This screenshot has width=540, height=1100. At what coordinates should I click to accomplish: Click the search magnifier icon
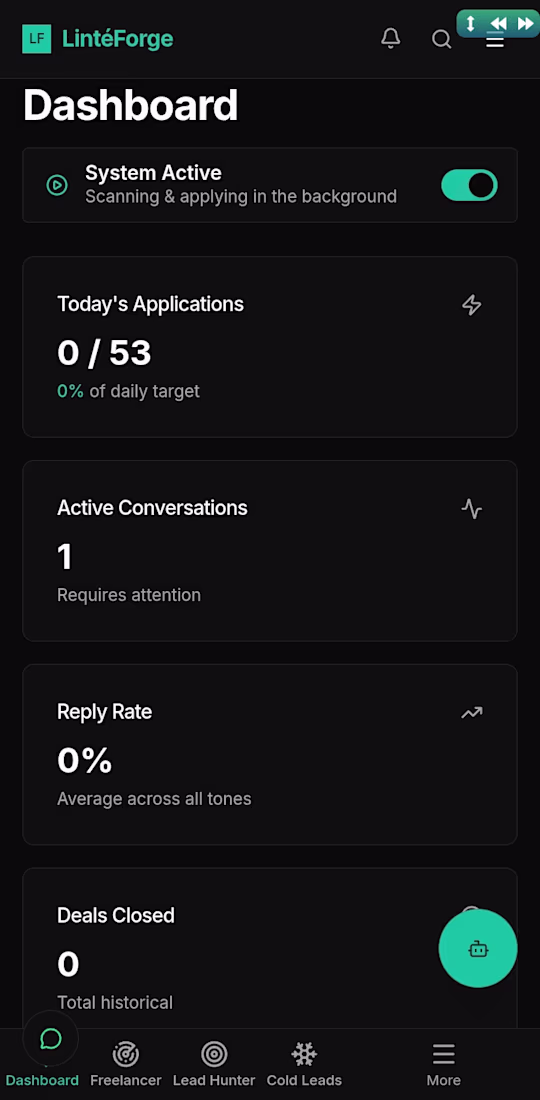441,39
